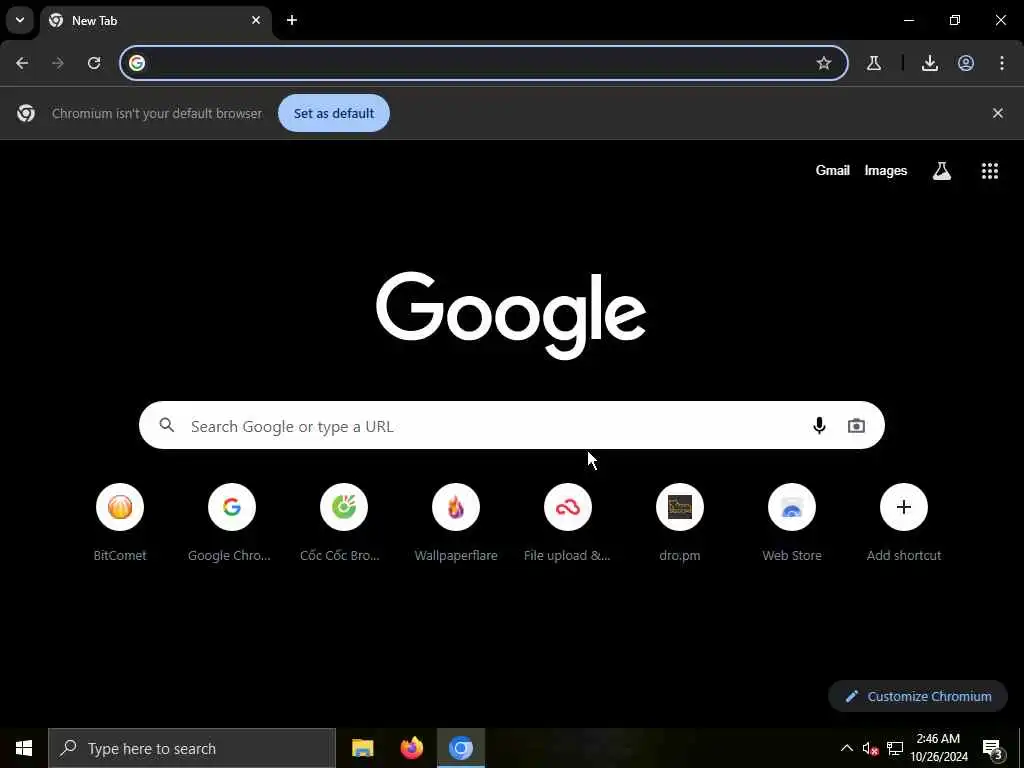This screenshot has height=768, width=1024.
Task: Reload the current page
Action: 94,63
